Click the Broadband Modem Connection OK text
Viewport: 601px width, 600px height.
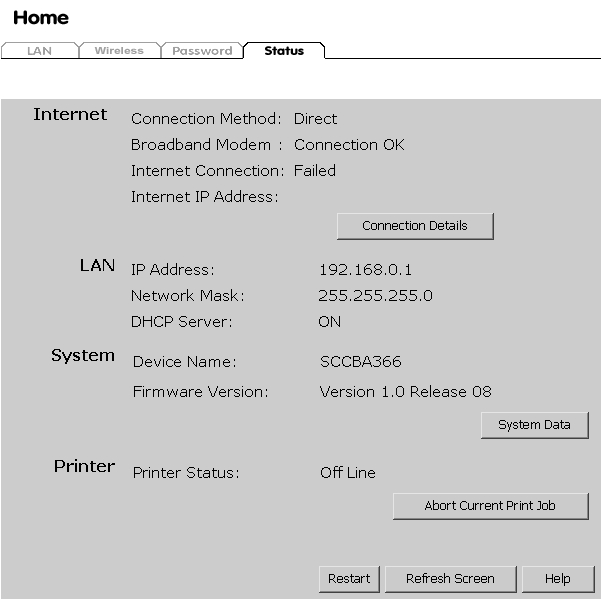pos(349,145)
